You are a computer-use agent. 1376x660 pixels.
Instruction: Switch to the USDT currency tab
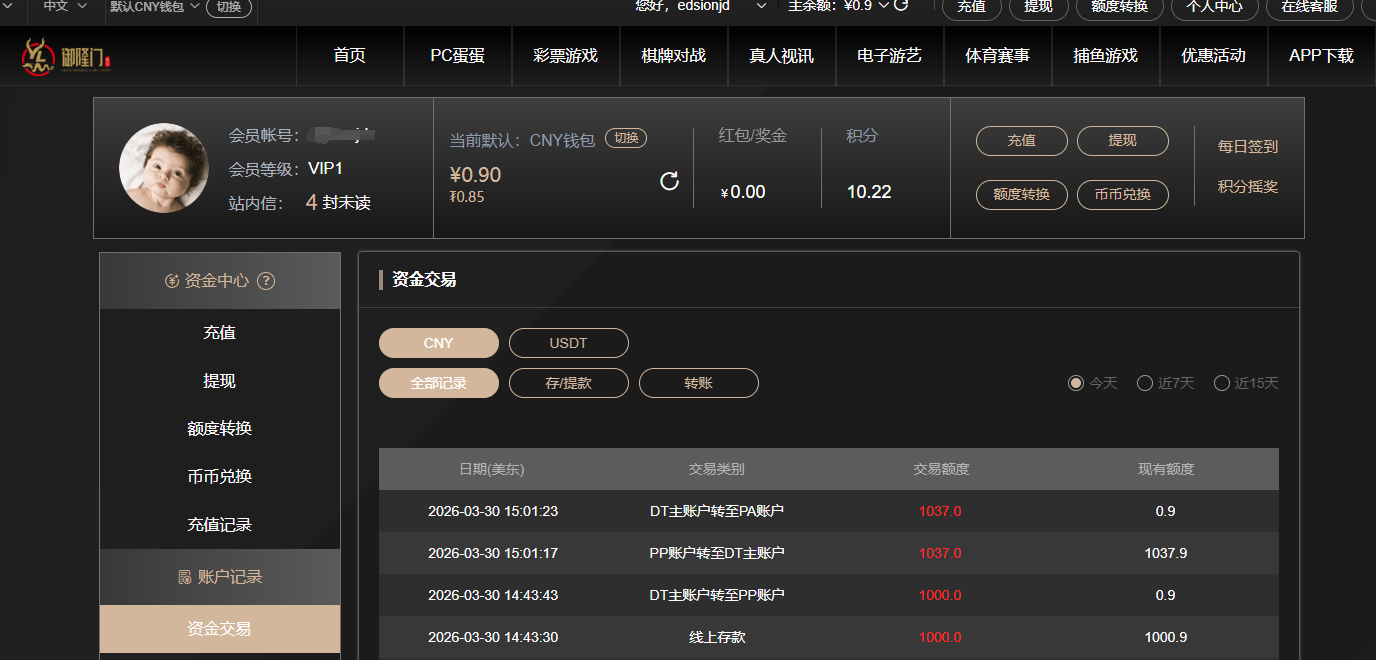point(568,343)
